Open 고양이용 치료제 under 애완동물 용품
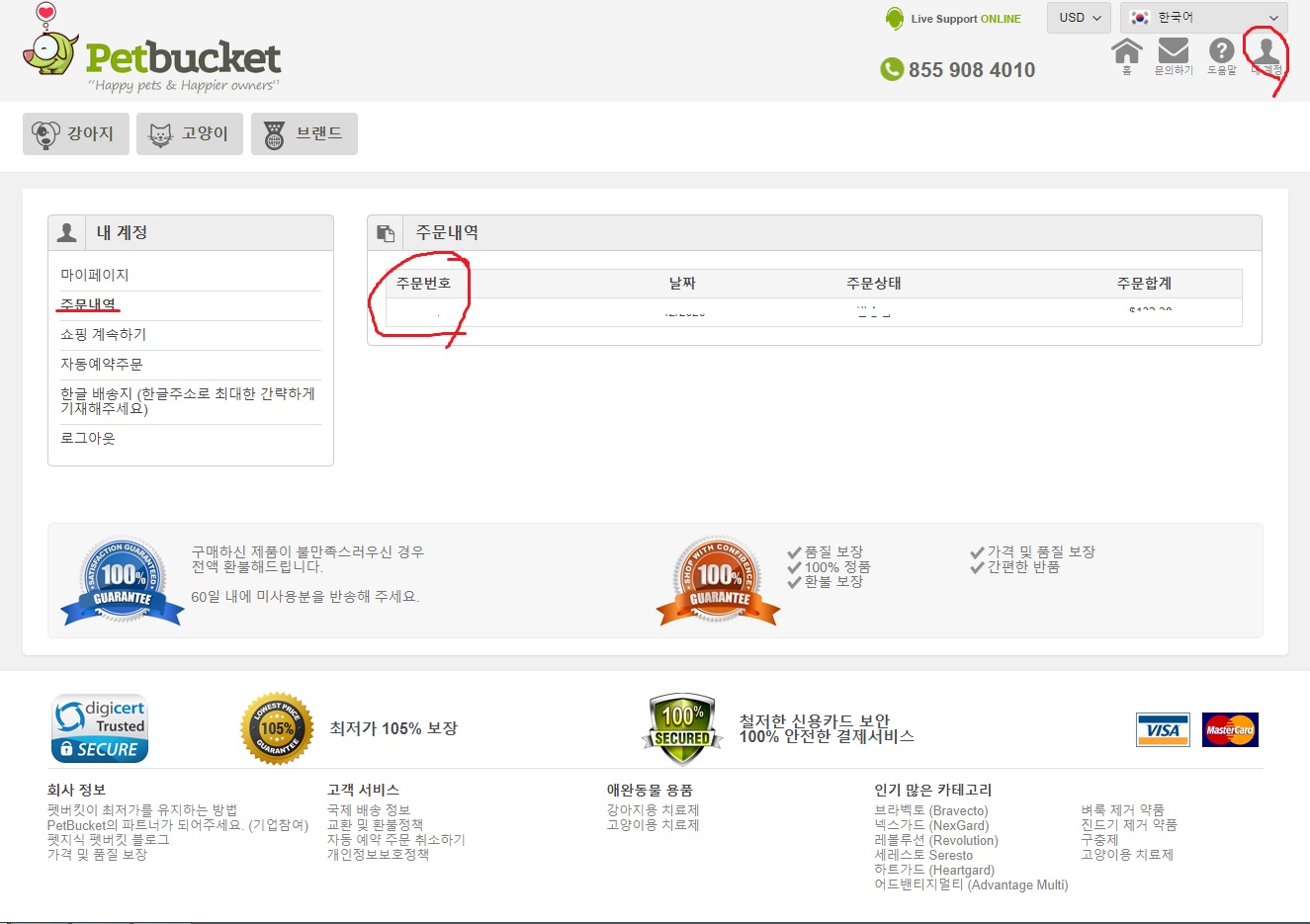The image size is (1310, 924). (654, 825)
